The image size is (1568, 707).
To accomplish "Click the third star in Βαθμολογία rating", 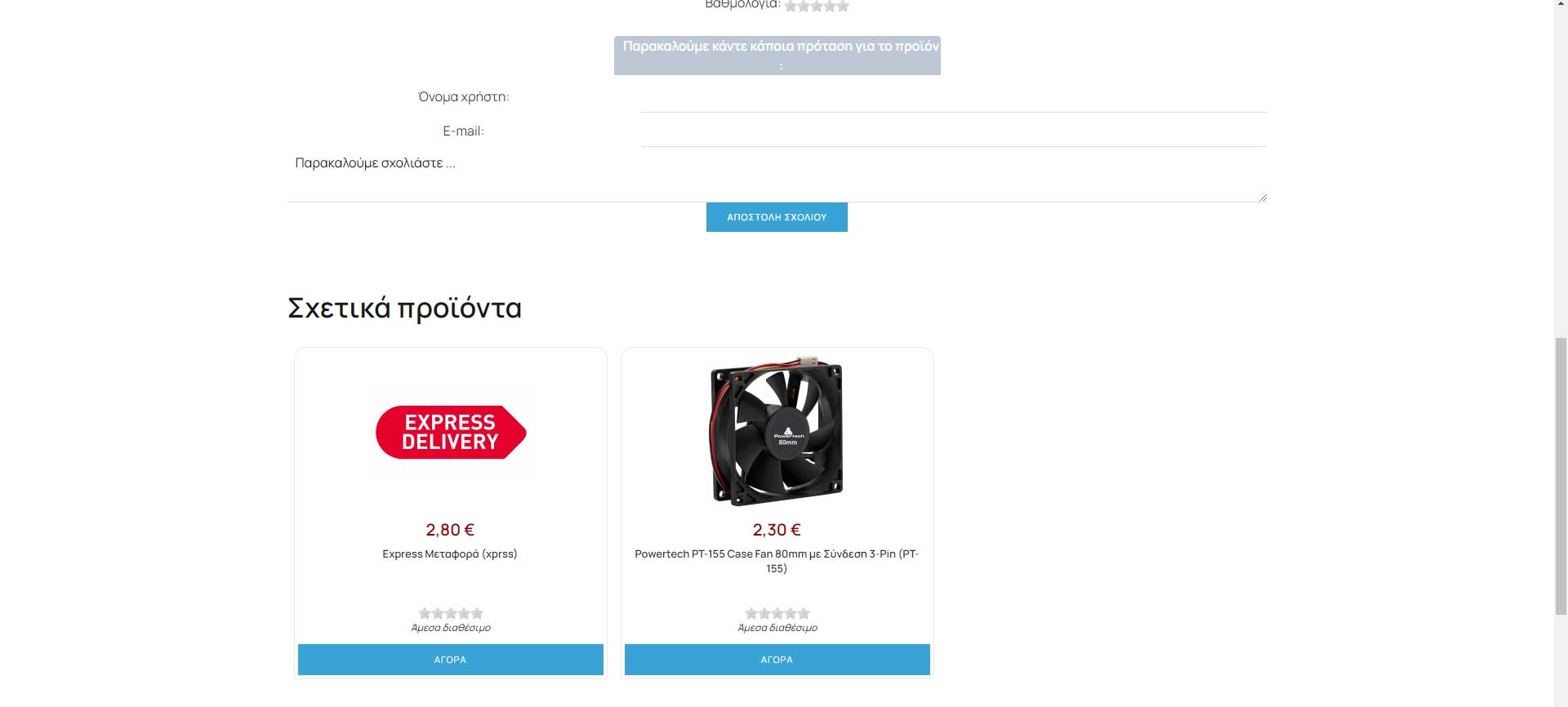I will 817,6.
